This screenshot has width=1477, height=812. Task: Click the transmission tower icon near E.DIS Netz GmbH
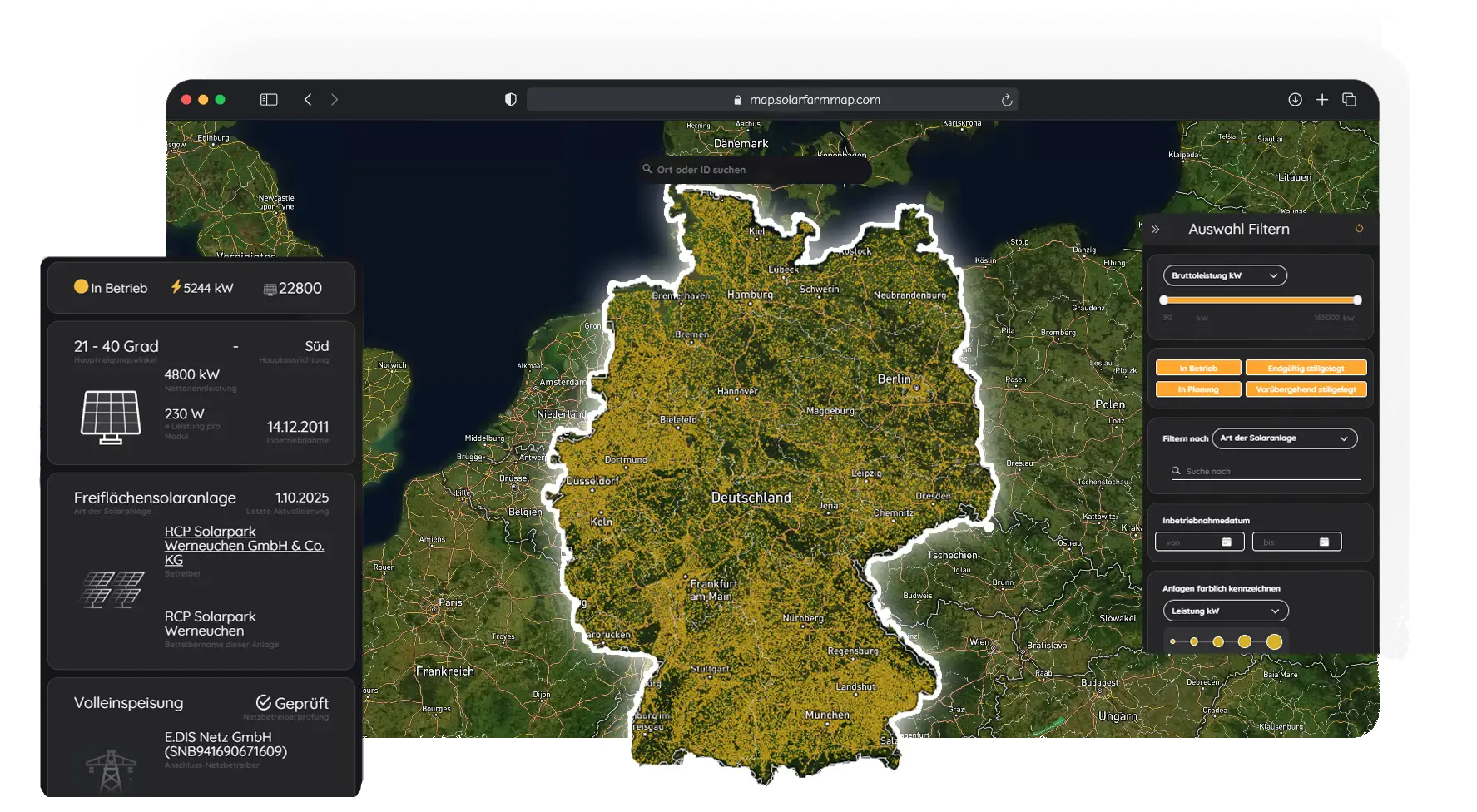tap(112, 770)
